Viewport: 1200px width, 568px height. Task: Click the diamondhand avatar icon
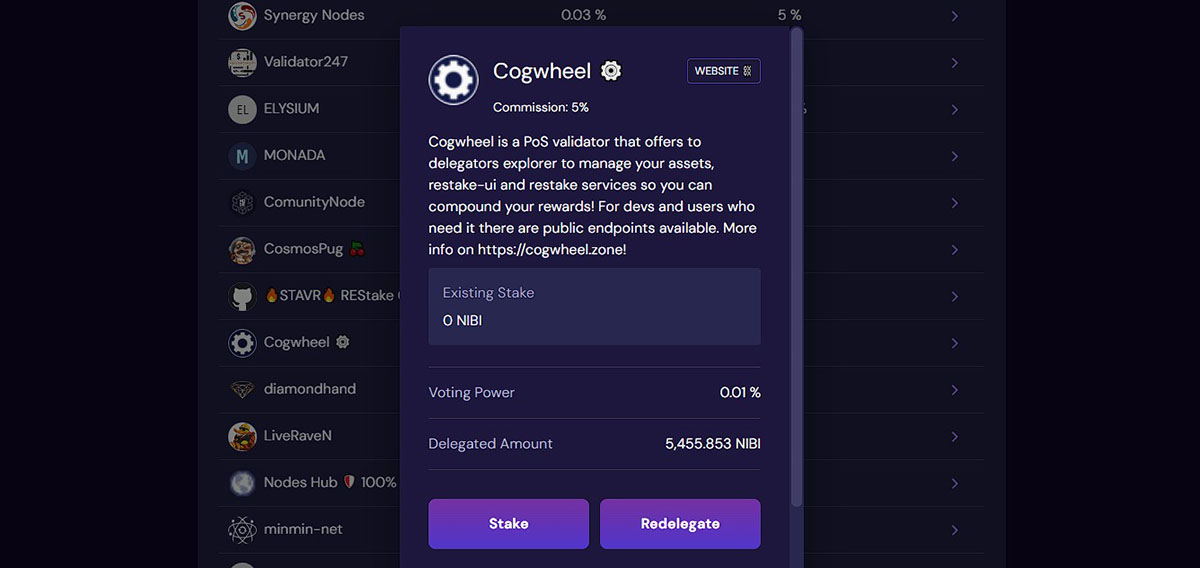click(x=242, y=389)
